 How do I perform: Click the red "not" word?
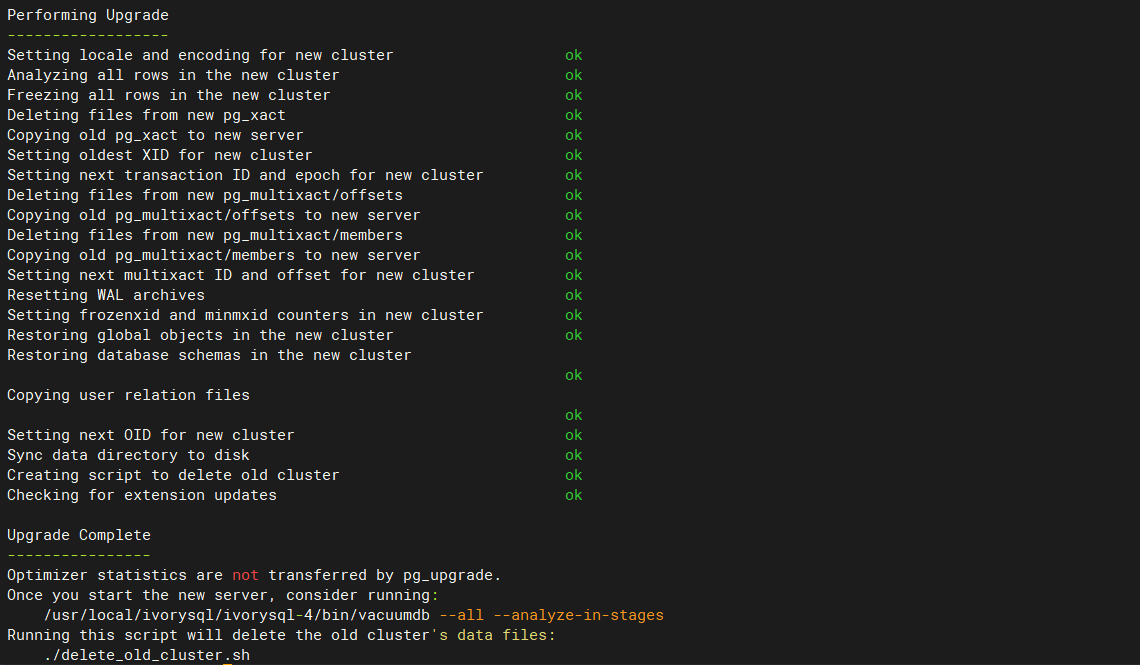[245, 575]
